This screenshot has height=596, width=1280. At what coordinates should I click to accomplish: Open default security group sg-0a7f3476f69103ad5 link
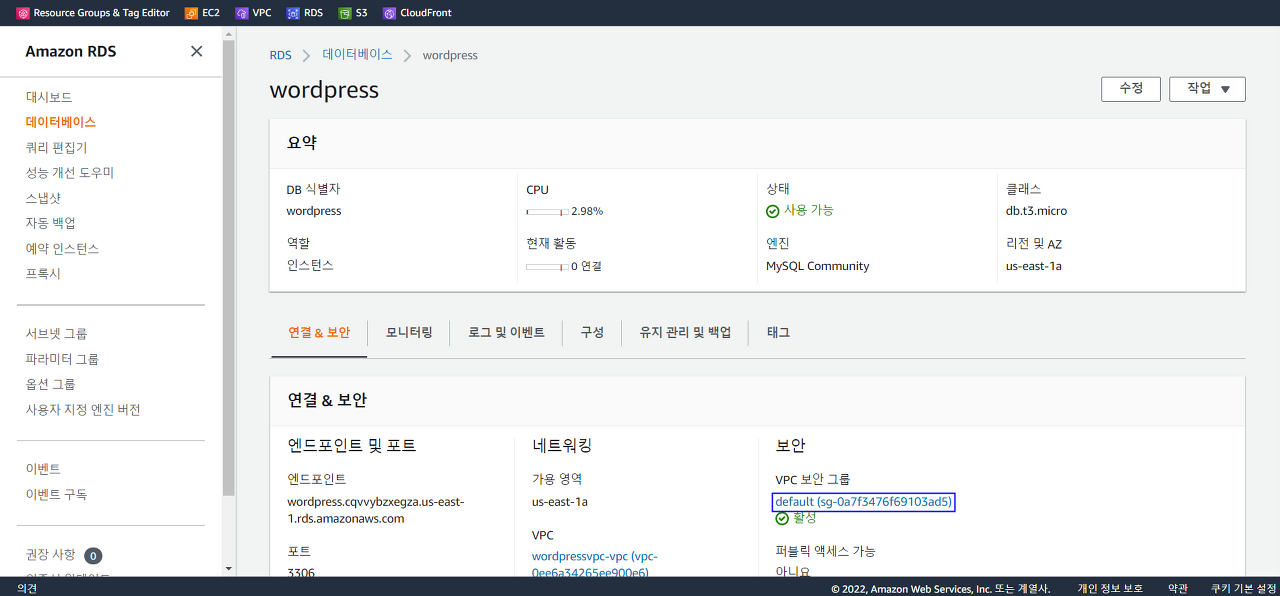864,501
